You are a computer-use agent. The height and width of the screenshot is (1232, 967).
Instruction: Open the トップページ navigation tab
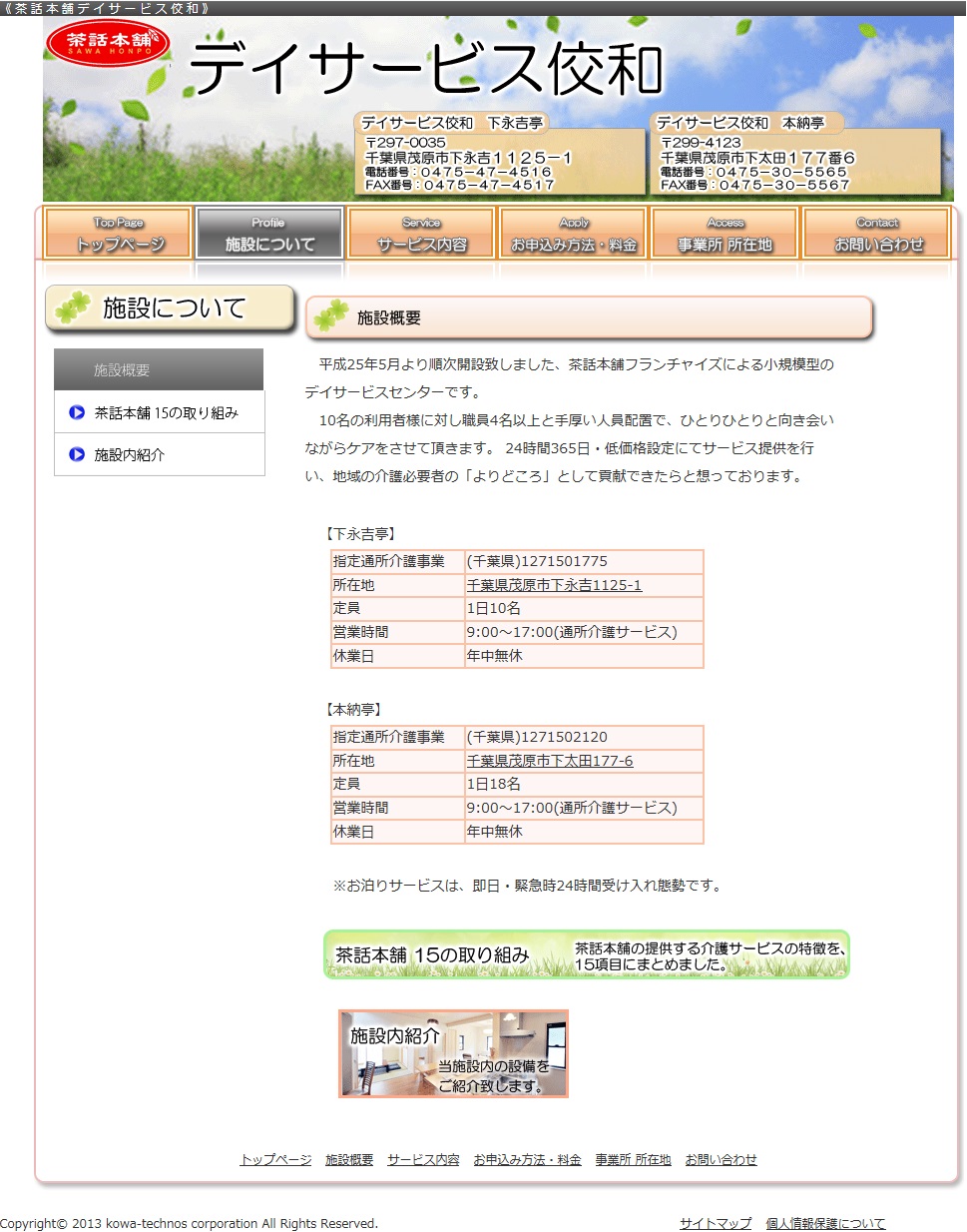(x=118, y=233)
